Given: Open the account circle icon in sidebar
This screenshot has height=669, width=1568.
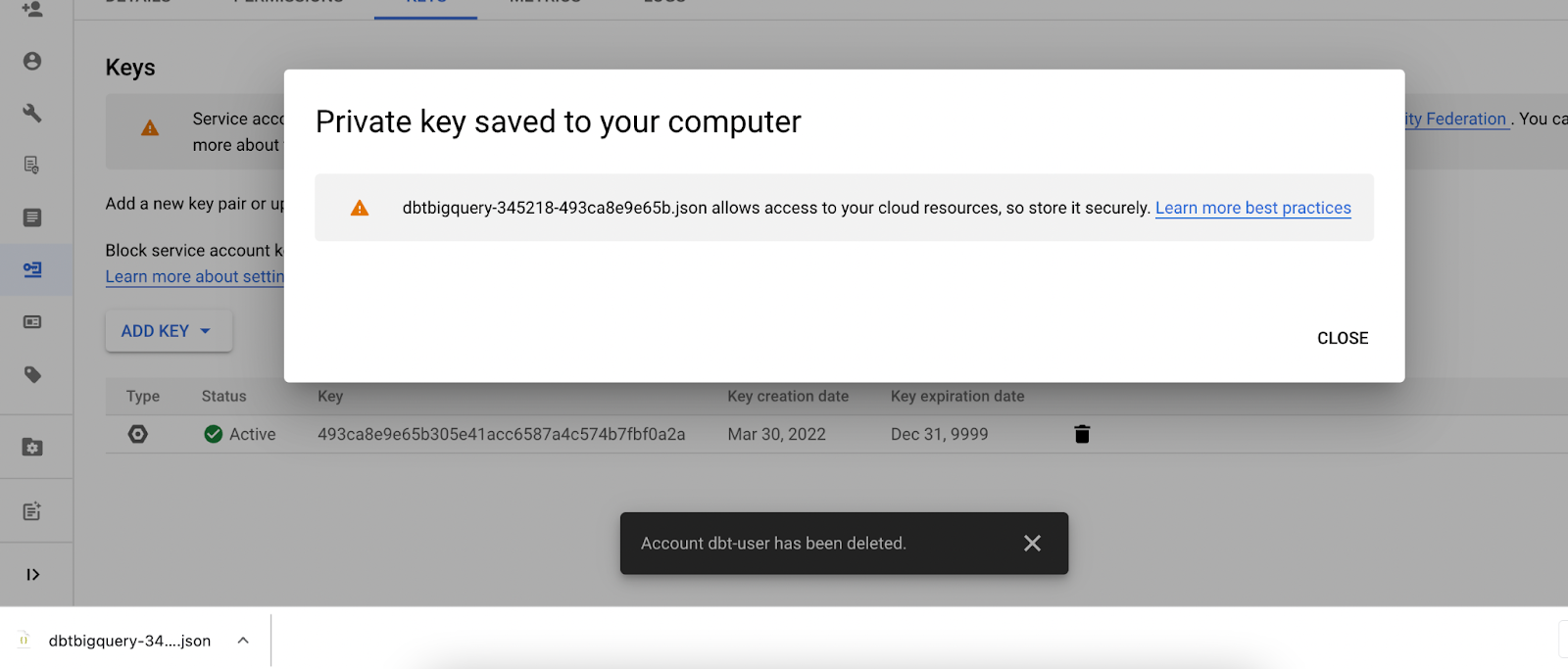Looking at the screenshot, I should click(x=32, y=61).
